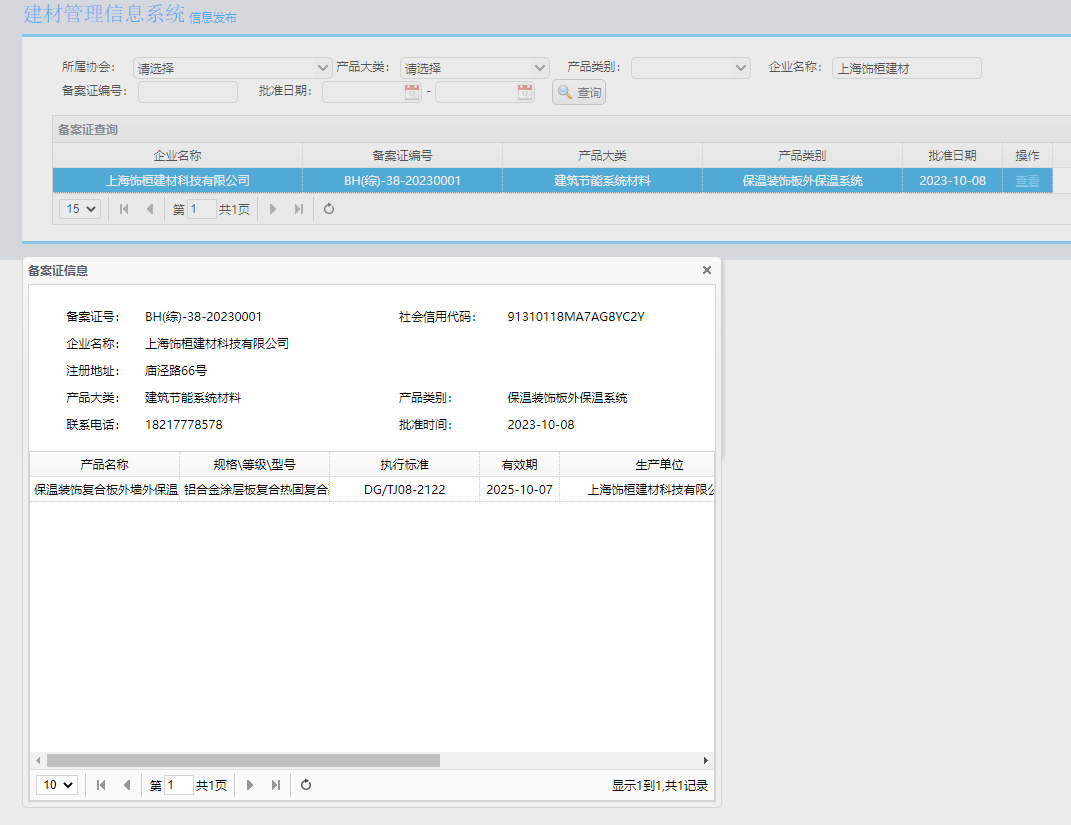Change page size 10 in 备案证信息 grid

pos(57,785)
